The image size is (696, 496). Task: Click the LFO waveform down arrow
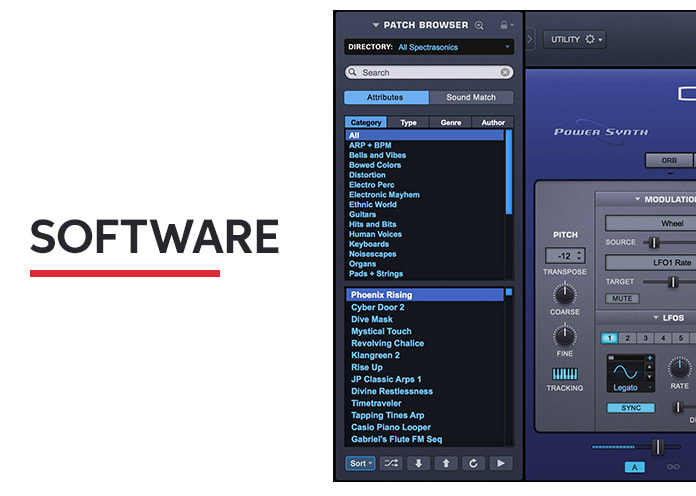tap(649, 377)
